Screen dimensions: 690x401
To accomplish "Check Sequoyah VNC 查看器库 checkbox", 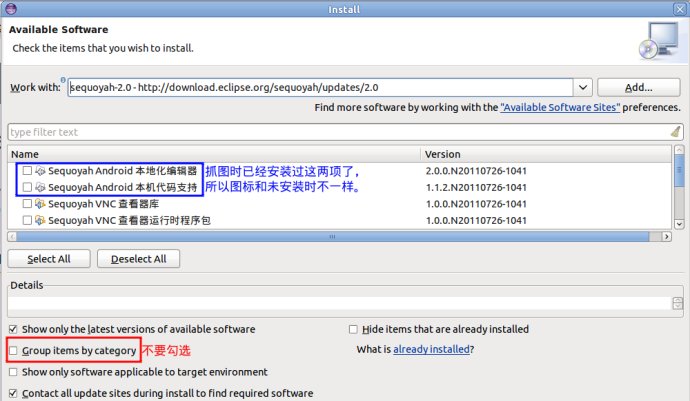I will [27, 204].
